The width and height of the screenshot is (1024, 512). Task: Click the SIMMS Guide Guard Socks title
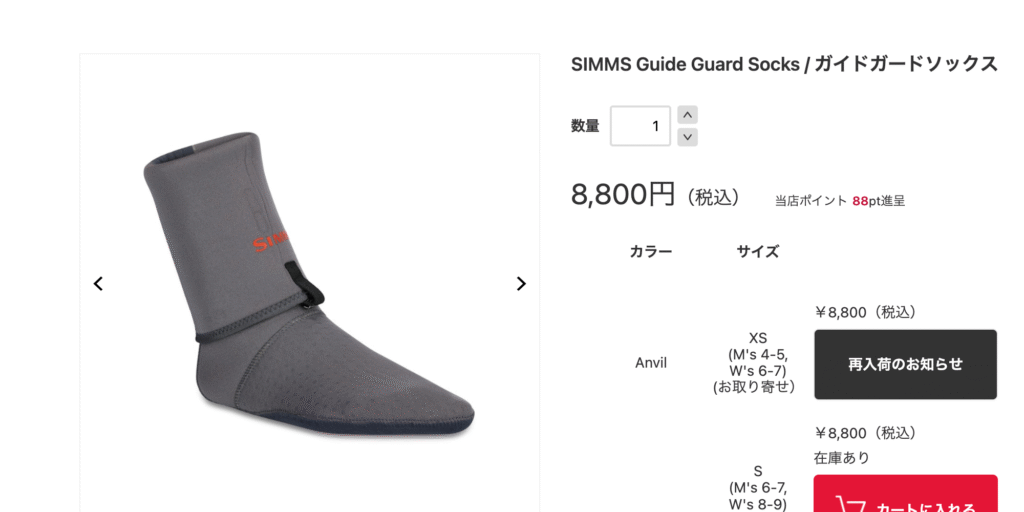coord(784,64)
